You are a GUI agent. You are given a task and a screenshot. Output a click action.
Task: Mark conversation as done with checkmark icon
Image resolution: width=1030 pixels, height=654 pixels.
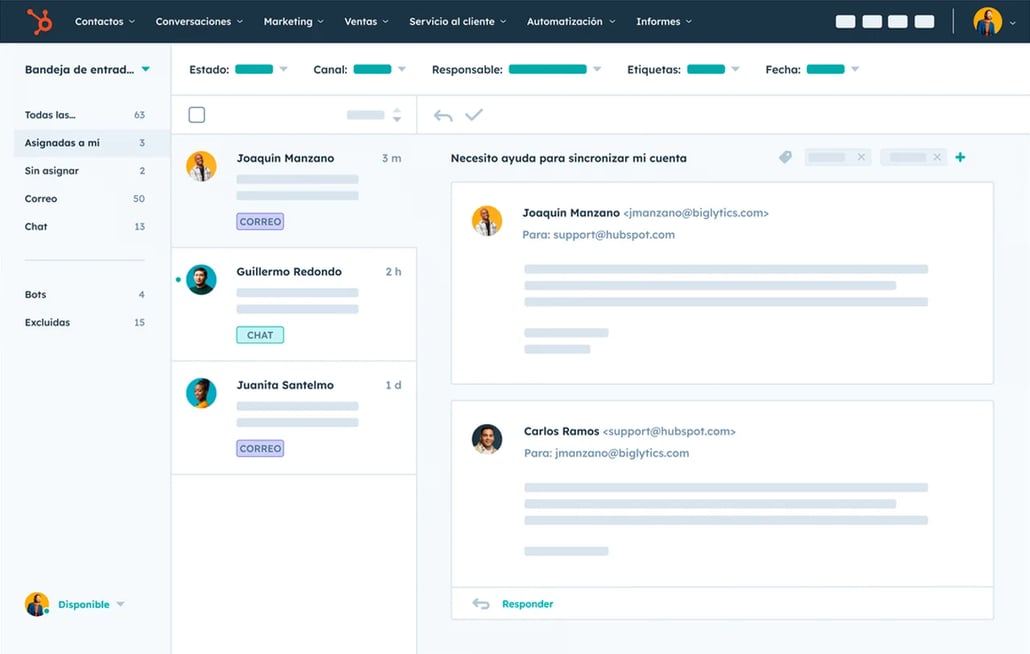[x=474, y=115]
